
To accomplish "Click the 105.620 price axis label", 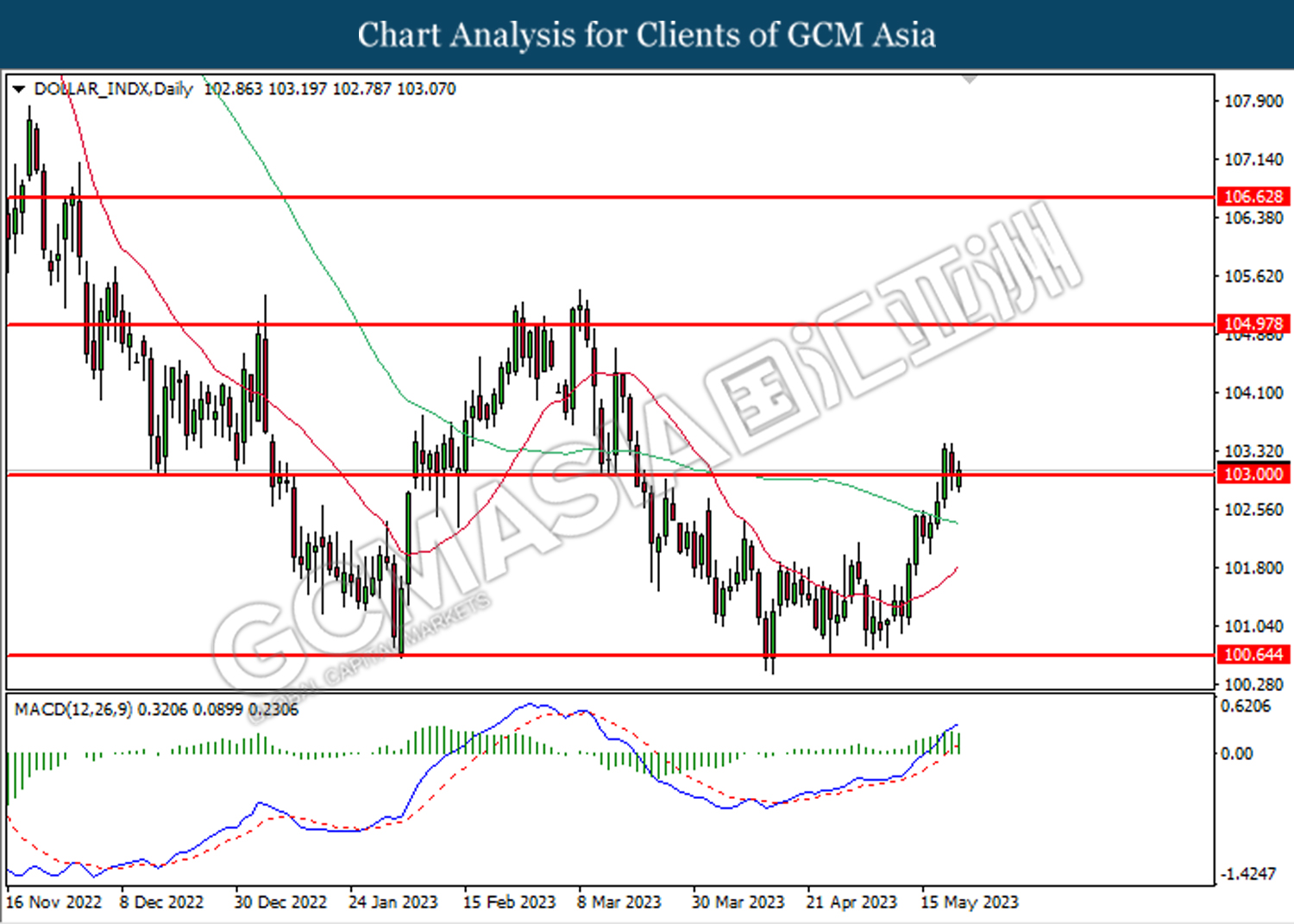I will [1253, 276].
